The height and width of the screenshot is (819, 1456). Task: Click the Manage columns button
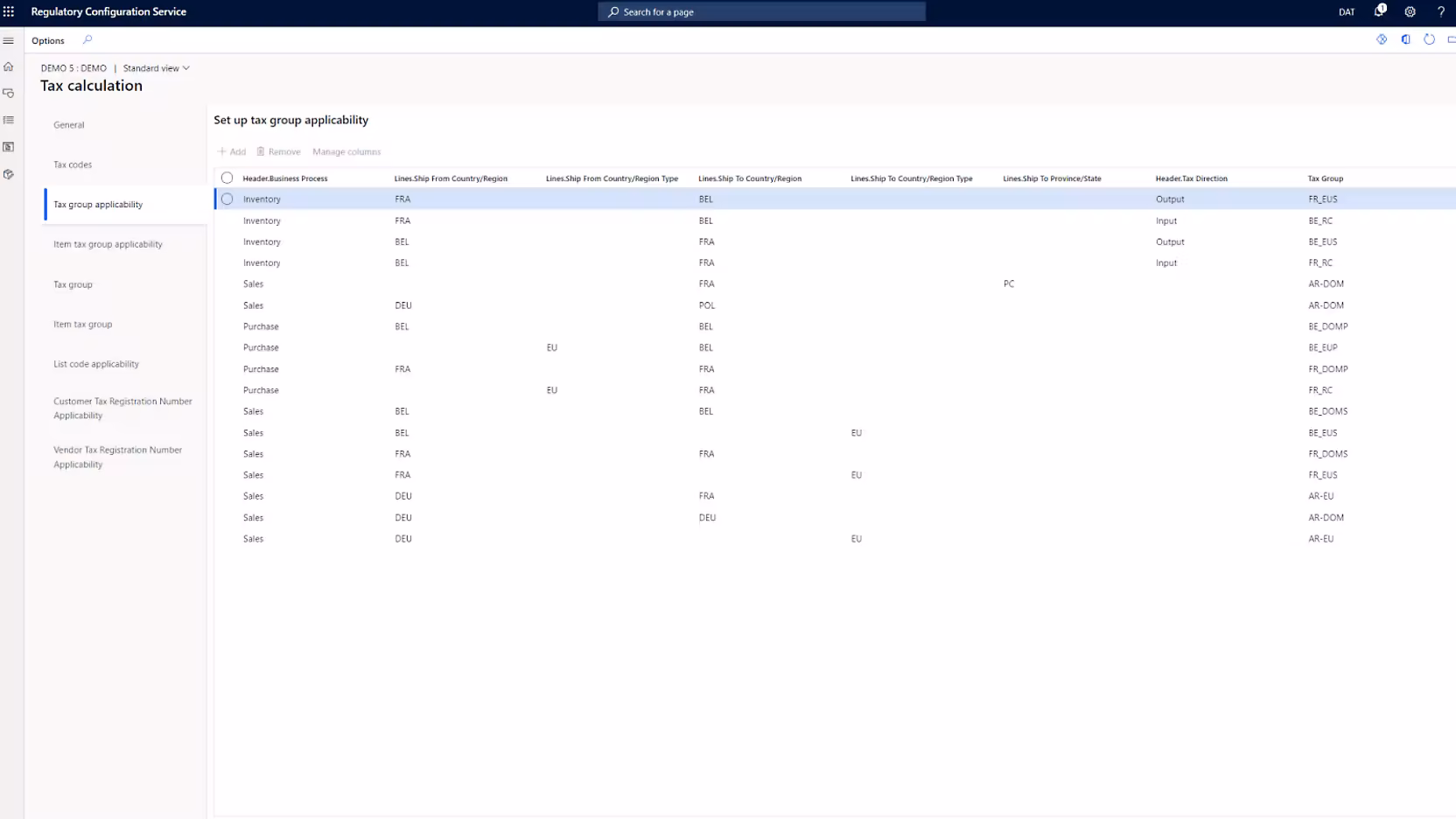pyautogui.click(x=346, y=151)
